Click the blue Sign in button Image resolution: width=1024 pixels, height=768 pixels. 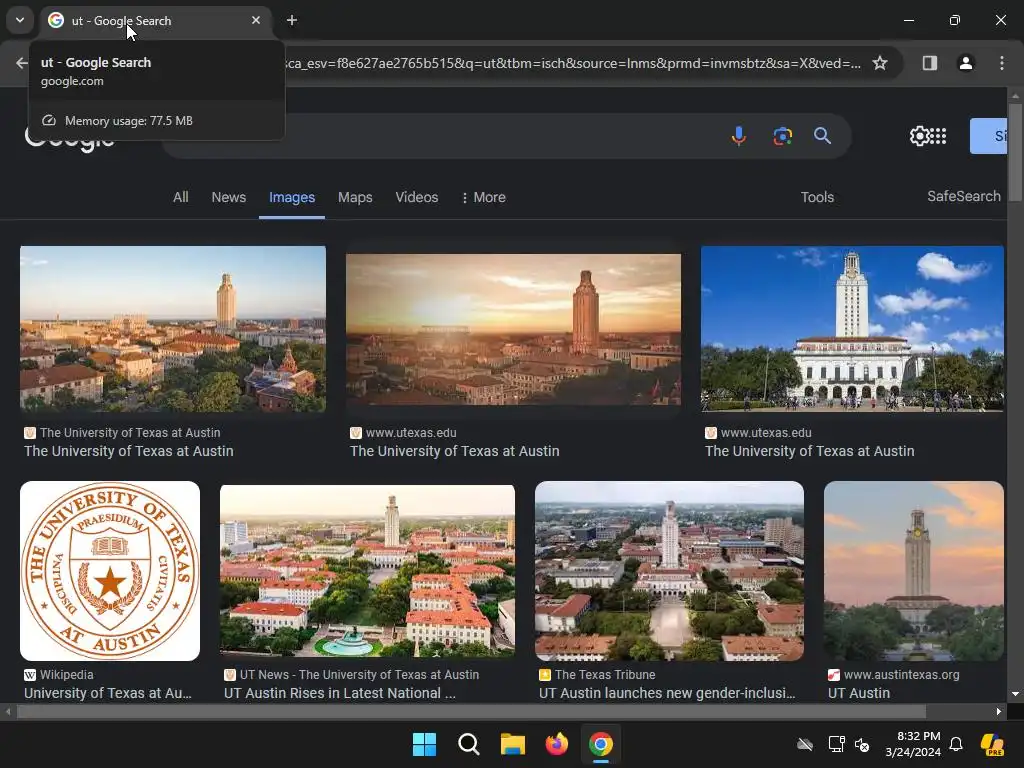pos(989,136)
